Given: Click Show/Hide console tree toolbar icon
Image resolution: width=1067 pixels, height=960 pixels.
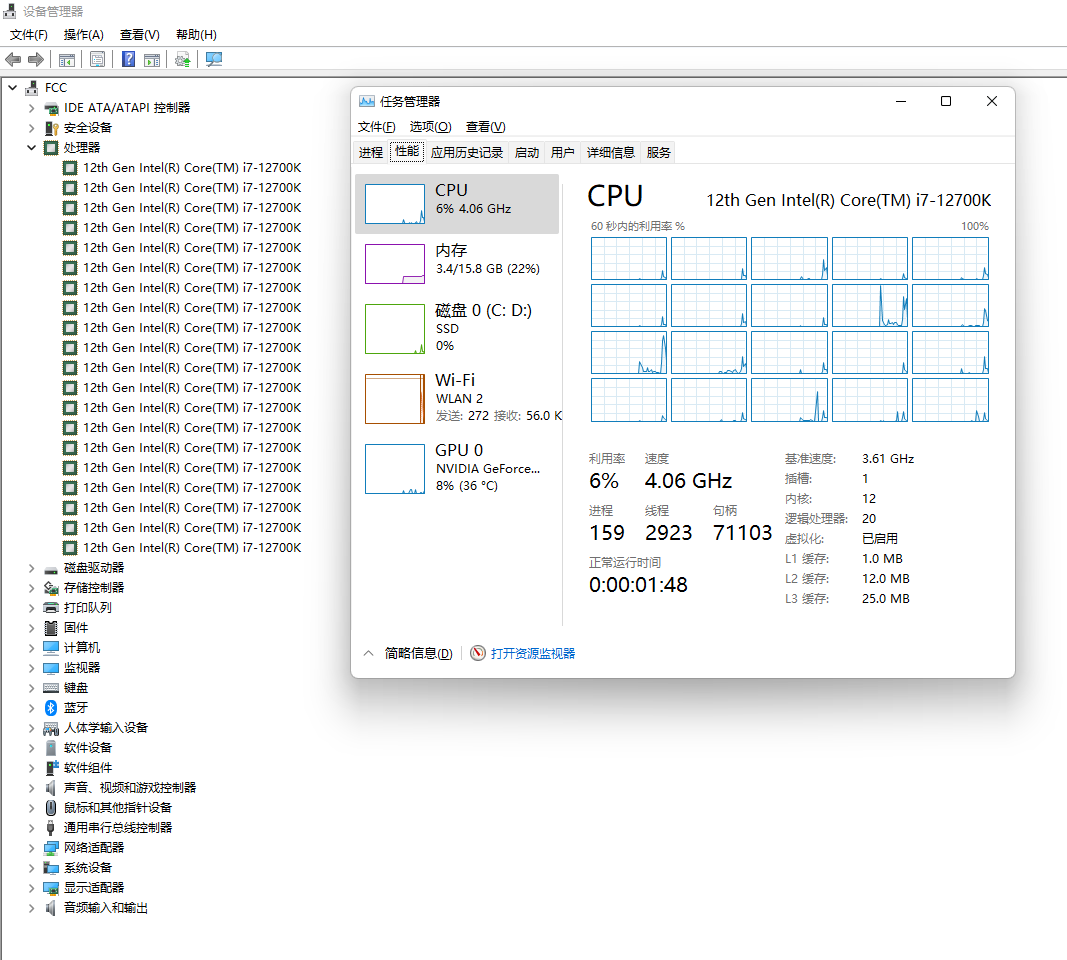Looking at the screenshot, I should 67,59.
